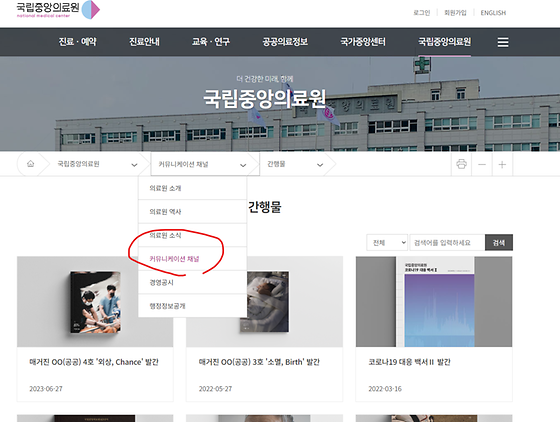The width and height of the screenshot is (560, 422).
Task: Open magazine 4호 '외상, Chance' cover thumbnail
Action: click(95, 302)
